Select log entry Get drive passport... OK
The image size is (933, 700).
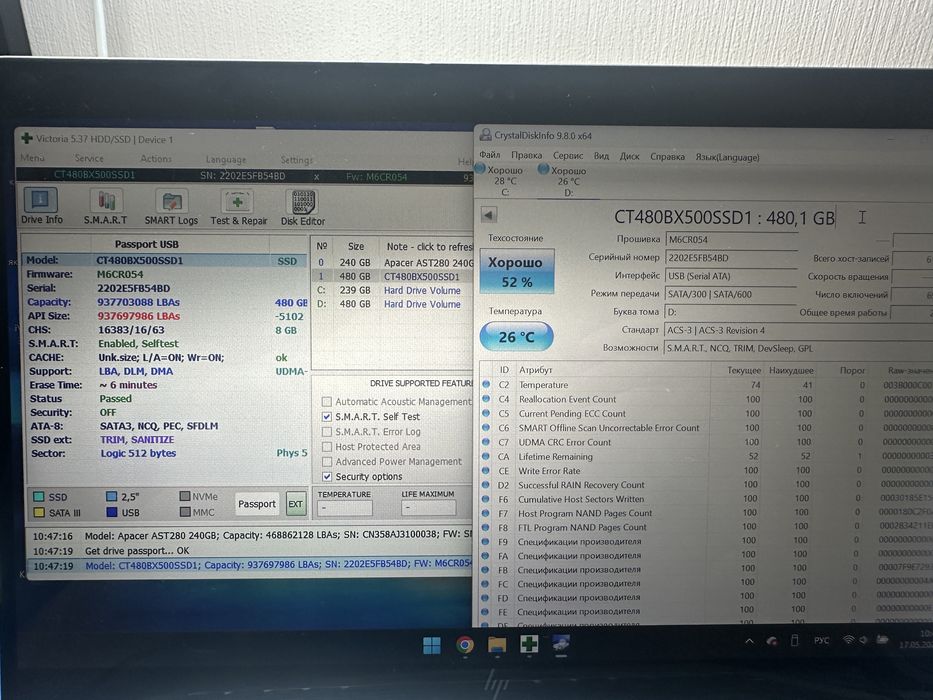[250, 551]
